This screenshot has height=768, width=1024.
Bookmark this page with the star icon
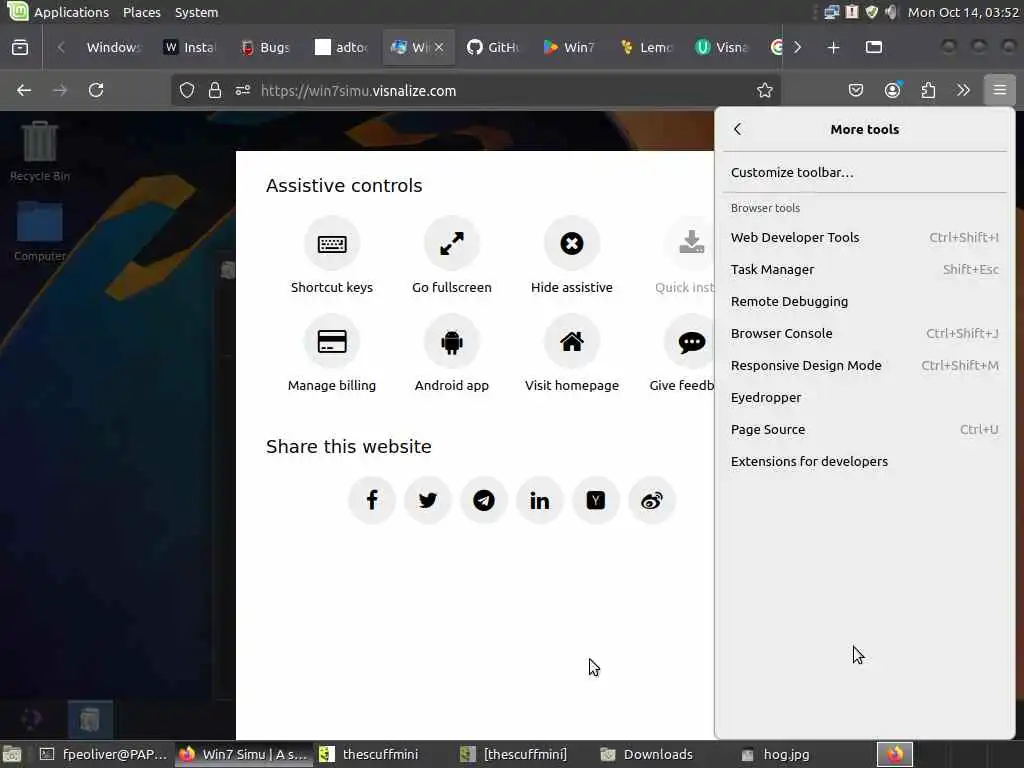click(765, 90)
